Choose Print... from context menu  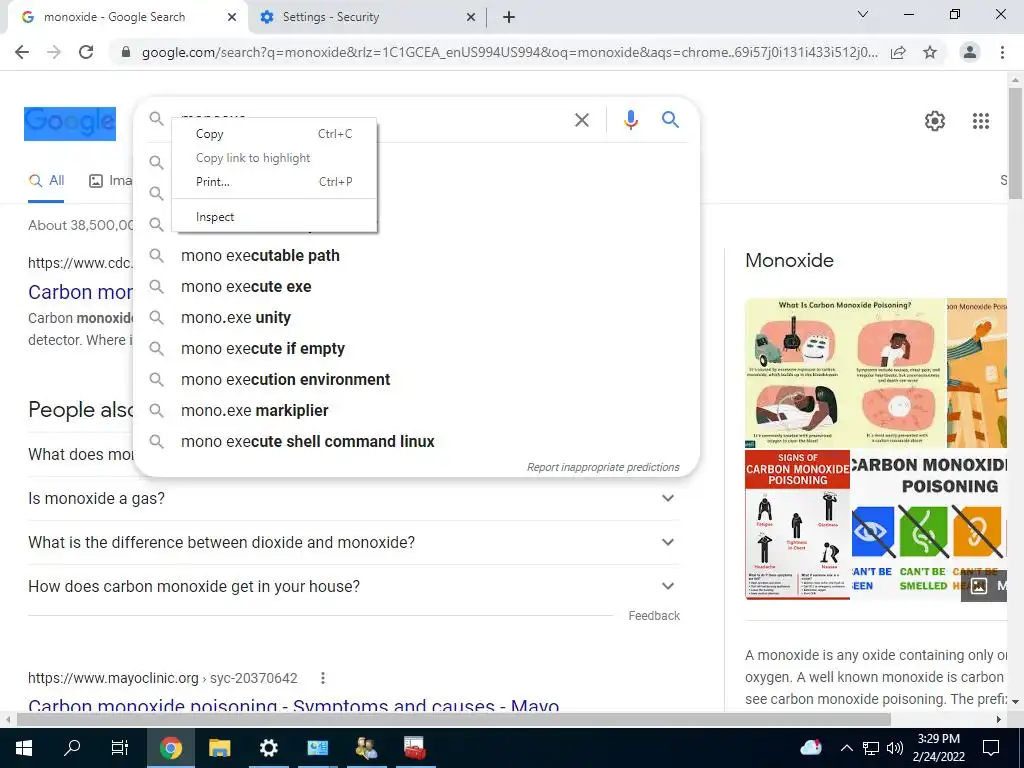coord(274,182)
